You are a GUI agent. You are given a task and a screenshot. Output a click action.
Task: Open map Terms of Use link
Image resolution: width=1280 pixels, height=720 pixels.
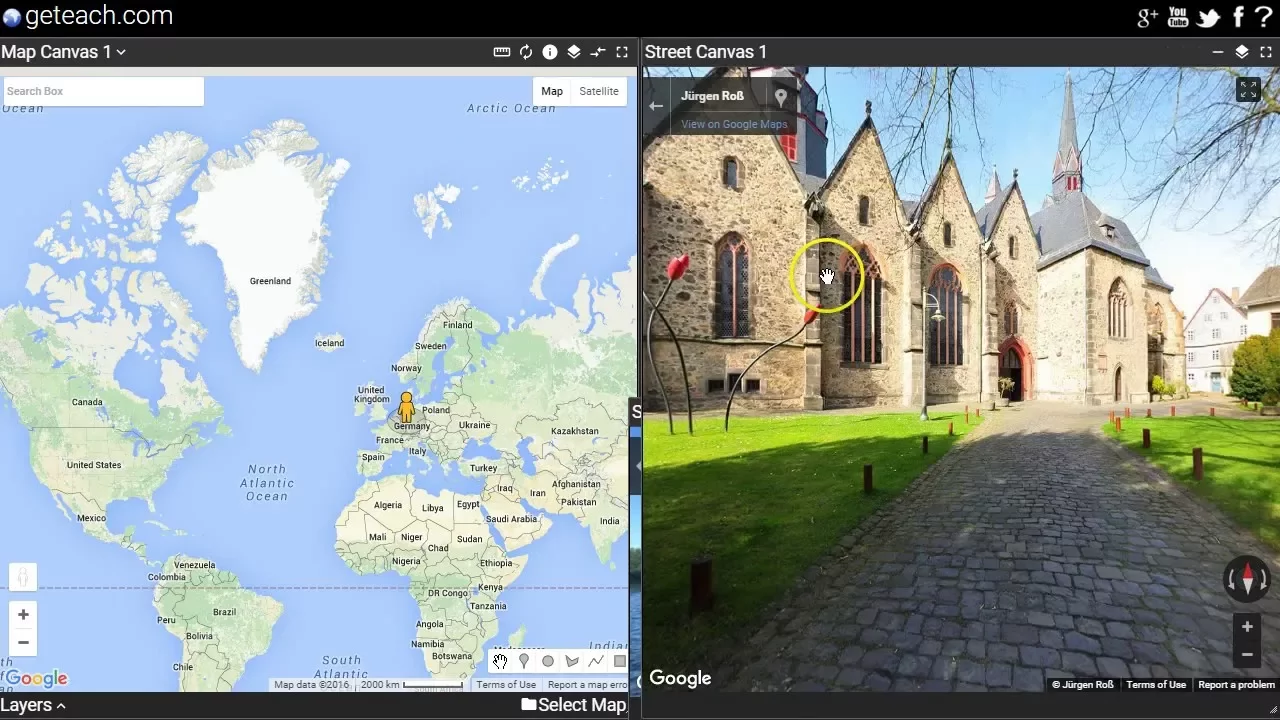[x=506, y=685]
